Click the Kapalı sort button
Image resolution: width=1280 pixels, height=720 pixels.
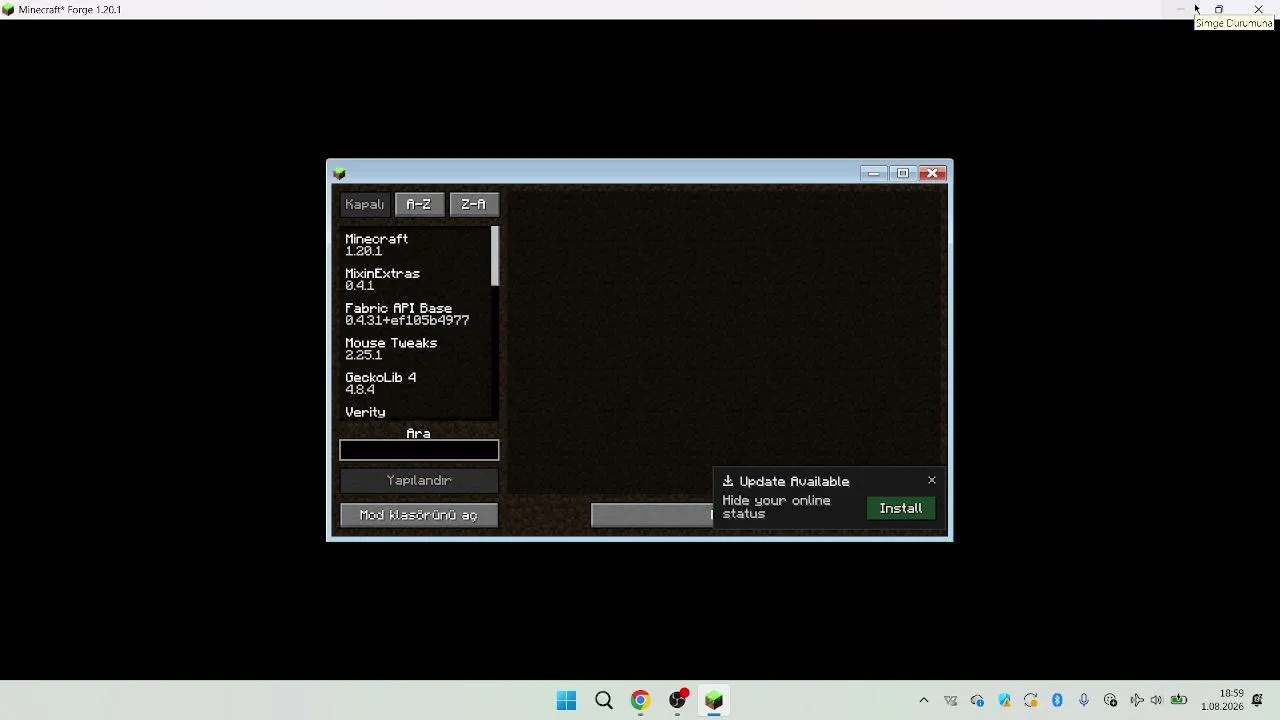tap(365, 204)
